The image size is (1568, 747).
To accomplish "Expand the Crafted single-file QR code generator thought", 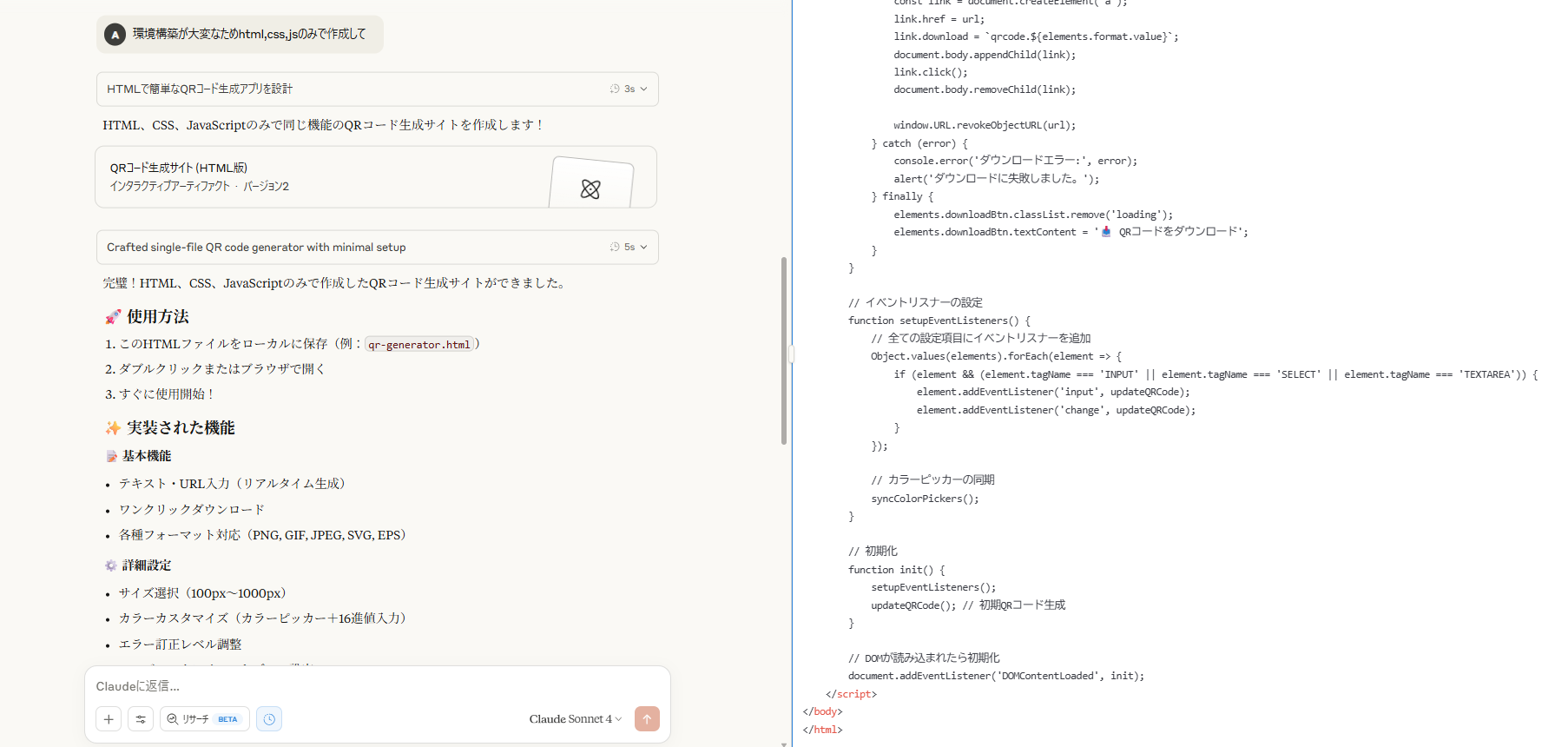I will pyautogui.click(x=378, y=247).
